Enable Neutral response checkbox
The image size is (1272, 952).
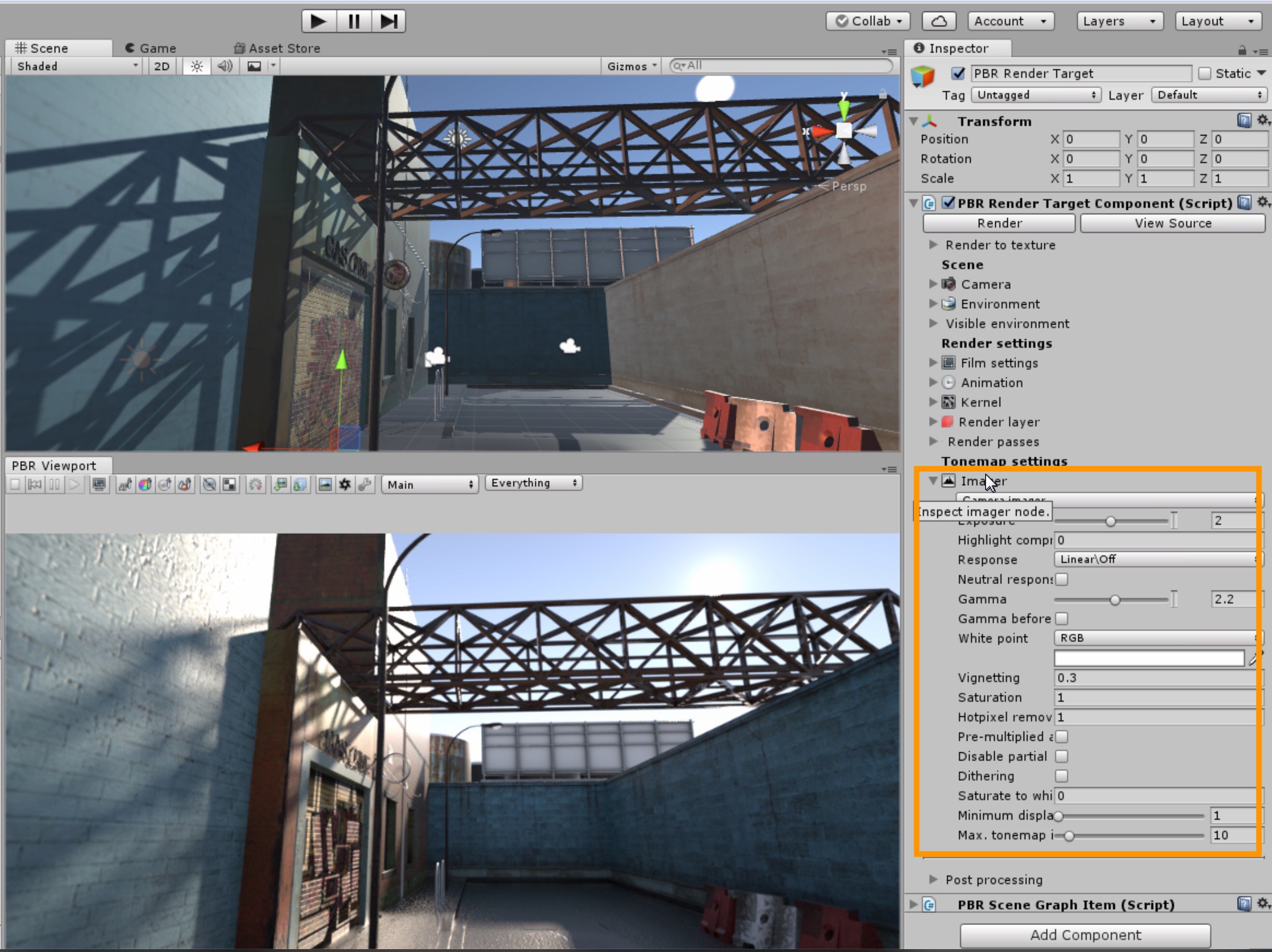point(1062,579)
